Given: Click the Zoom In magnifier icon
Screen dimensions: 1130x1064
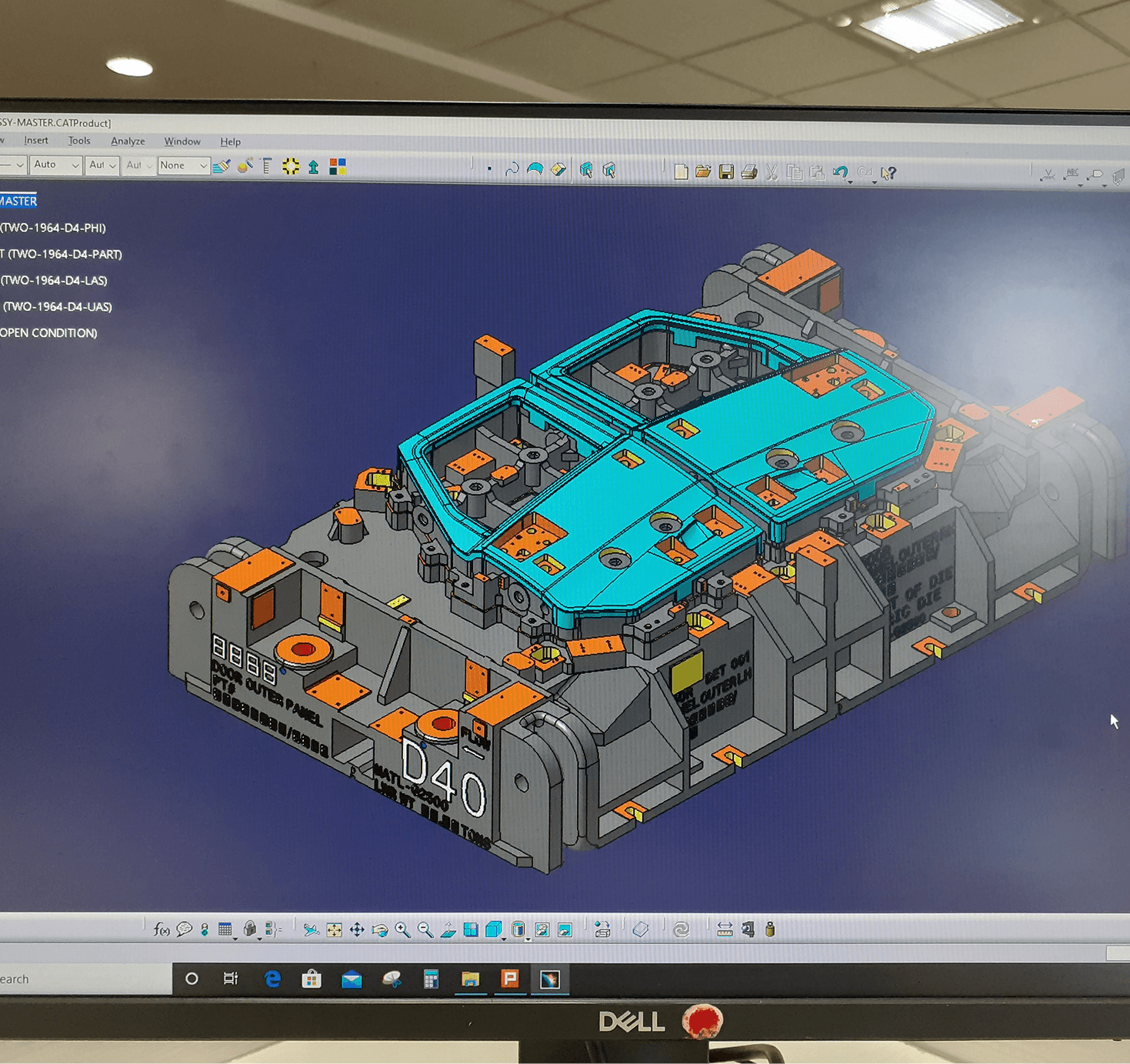Looking at the screenshot, I should click(402, 930).
